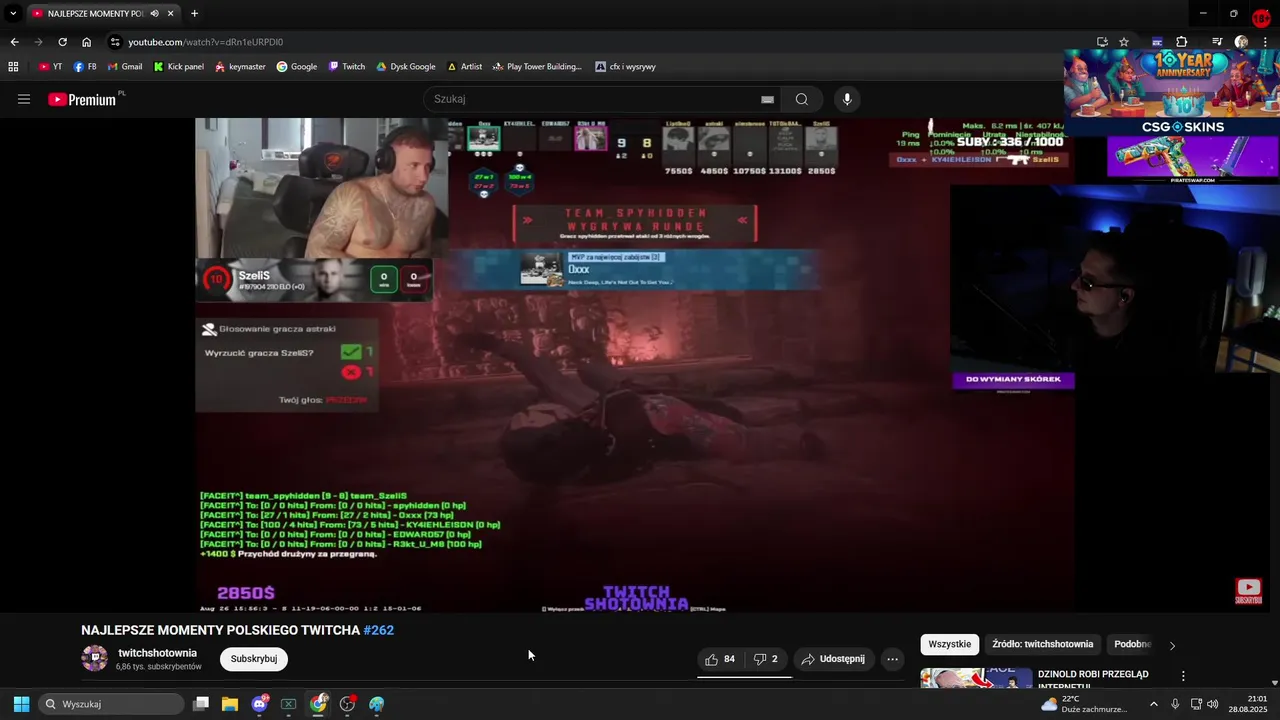Select the Źródło: twitchshotownia chip
Image resolution: width=1280 pixels, height=720 pixels.
pyautogui.click(x=1043, y=644)
